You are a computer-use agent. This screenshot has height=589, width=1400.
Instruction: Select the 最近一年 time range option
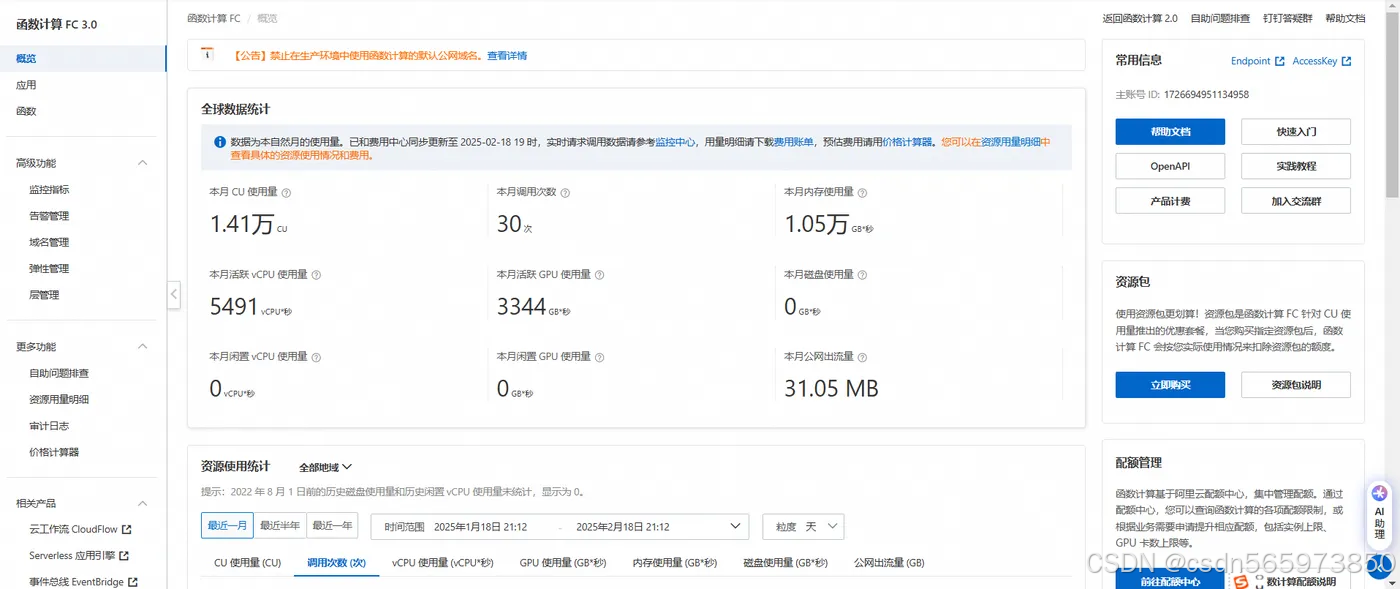click(x=332, y=525)
